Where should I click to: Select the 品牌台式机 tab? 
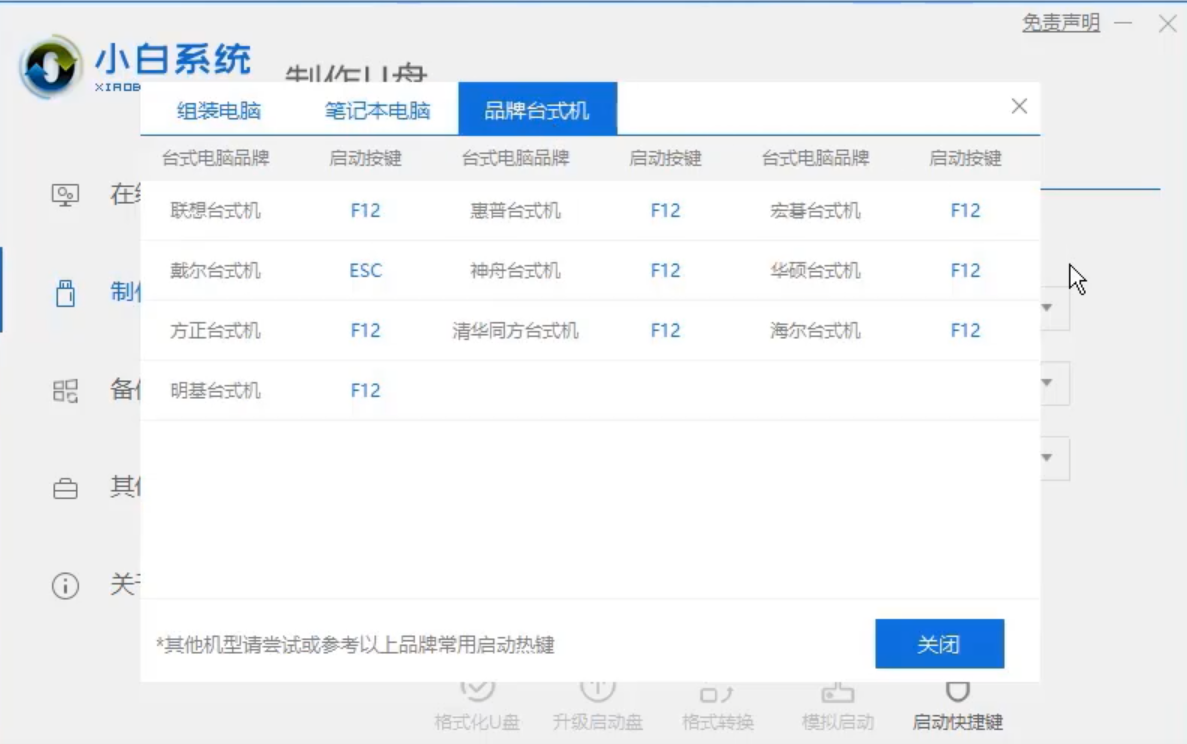click(537, 109)
